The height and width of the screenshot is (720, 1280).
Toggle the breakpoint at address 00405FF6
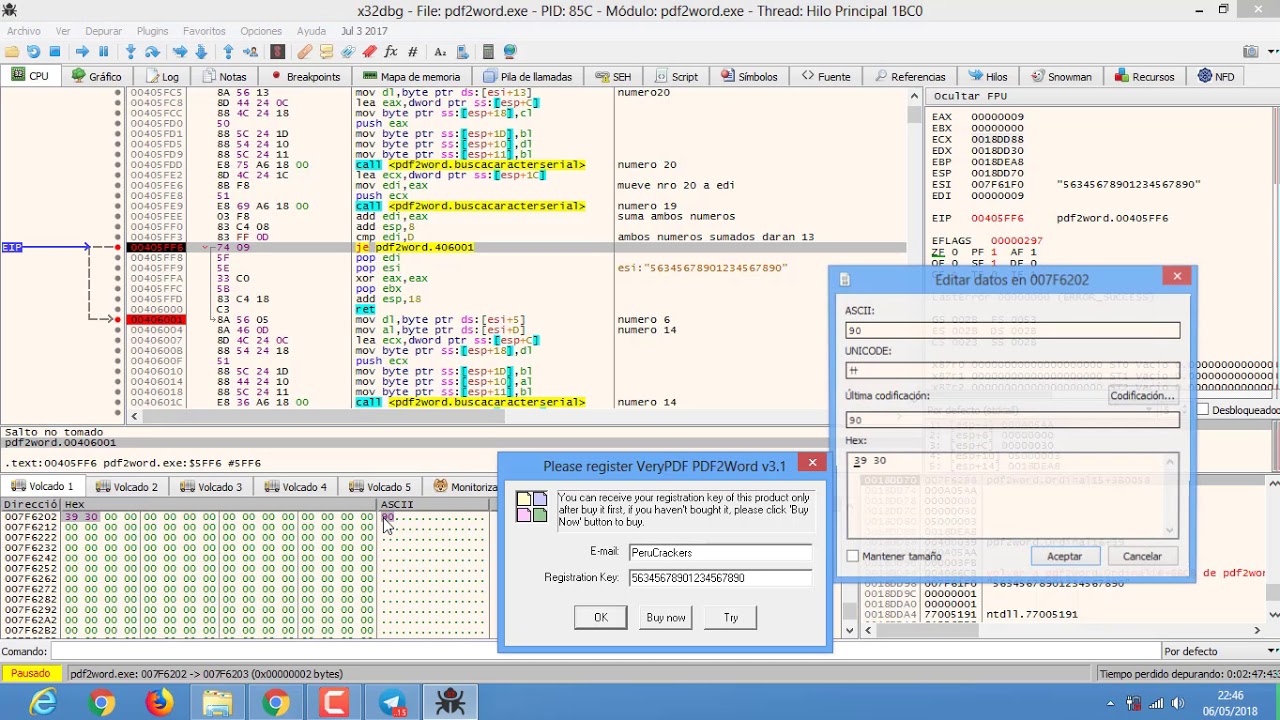coord(118,247)
